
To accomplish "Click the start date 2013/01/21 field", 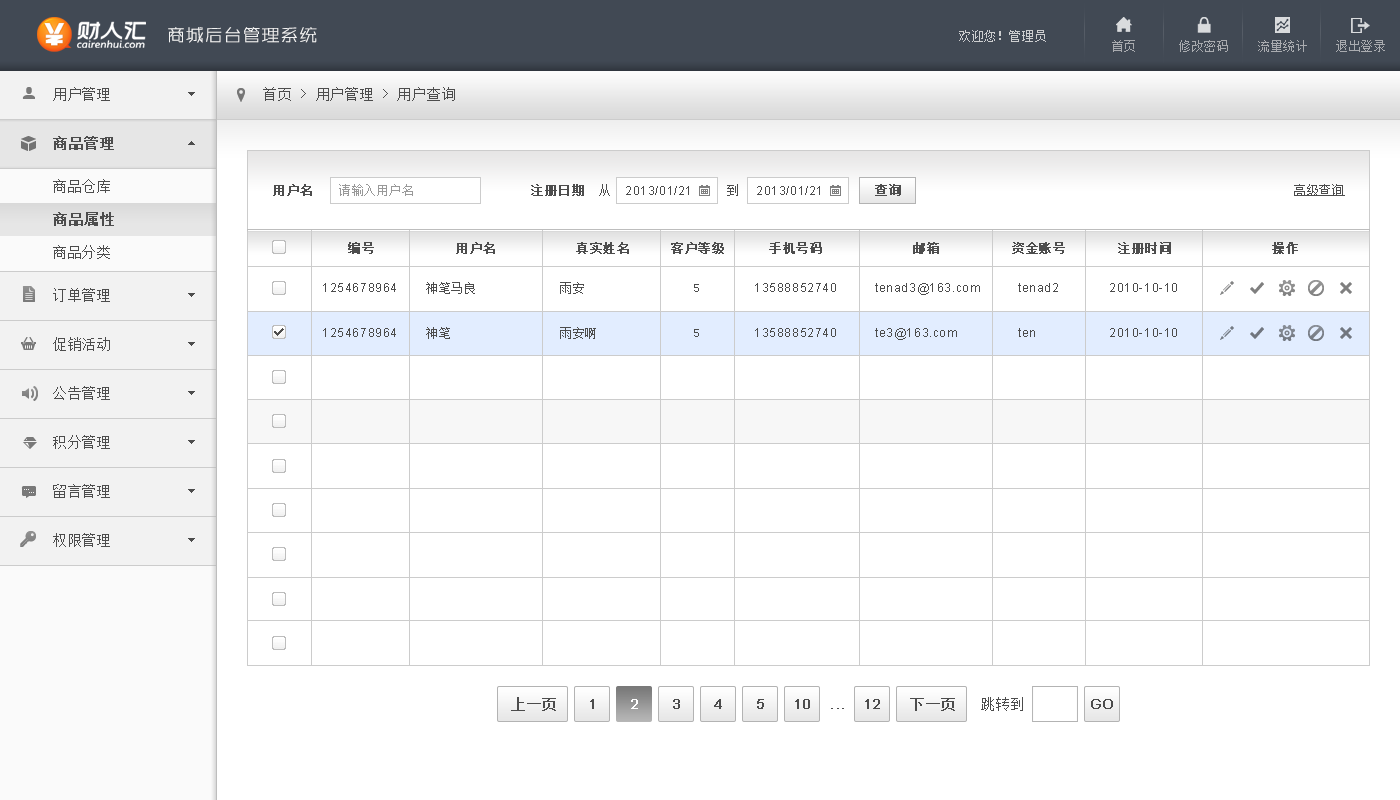I will pyautogui.click(x=667, y=190).
